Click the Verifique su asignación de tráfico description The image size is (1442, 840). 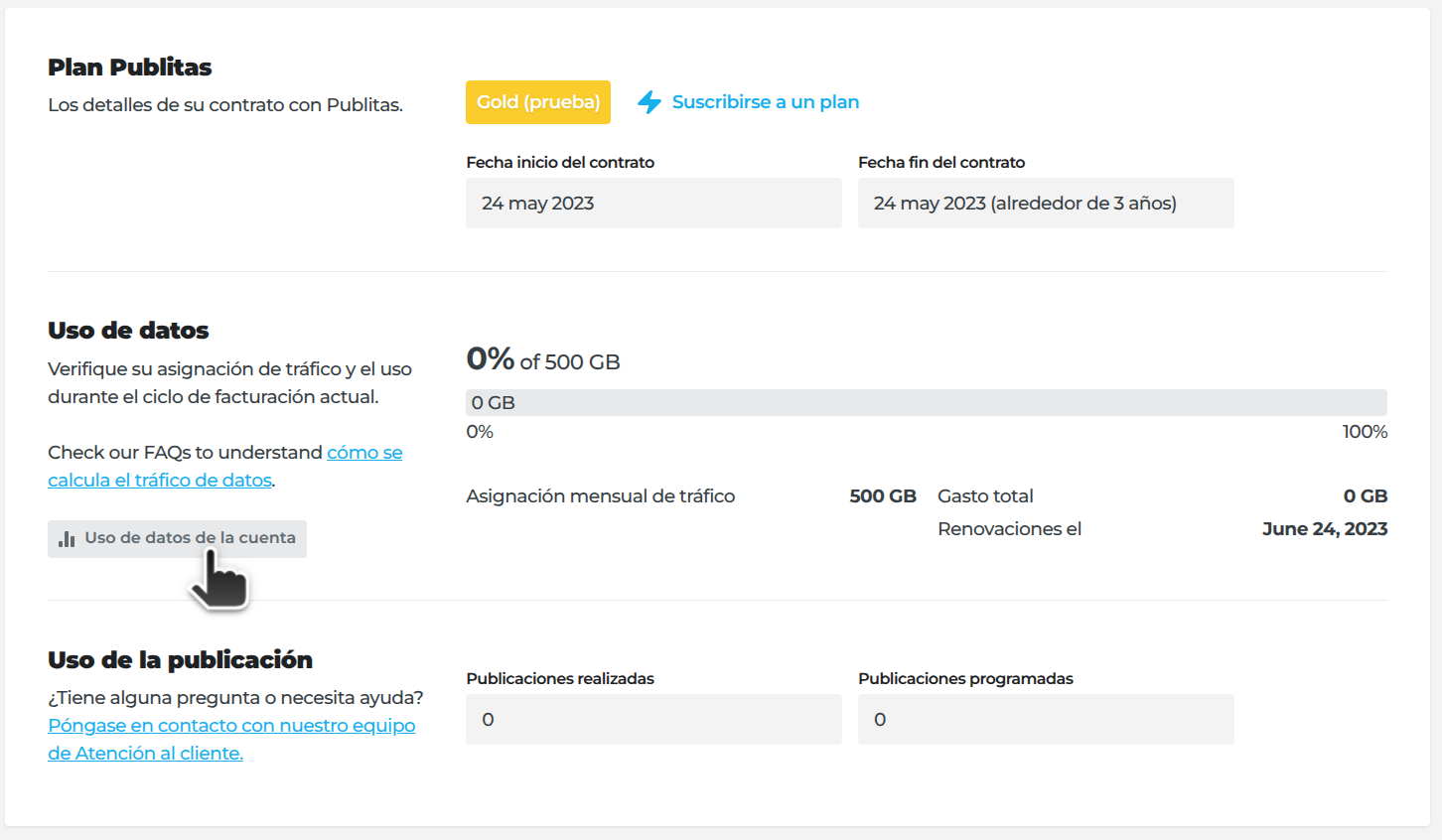229,383
